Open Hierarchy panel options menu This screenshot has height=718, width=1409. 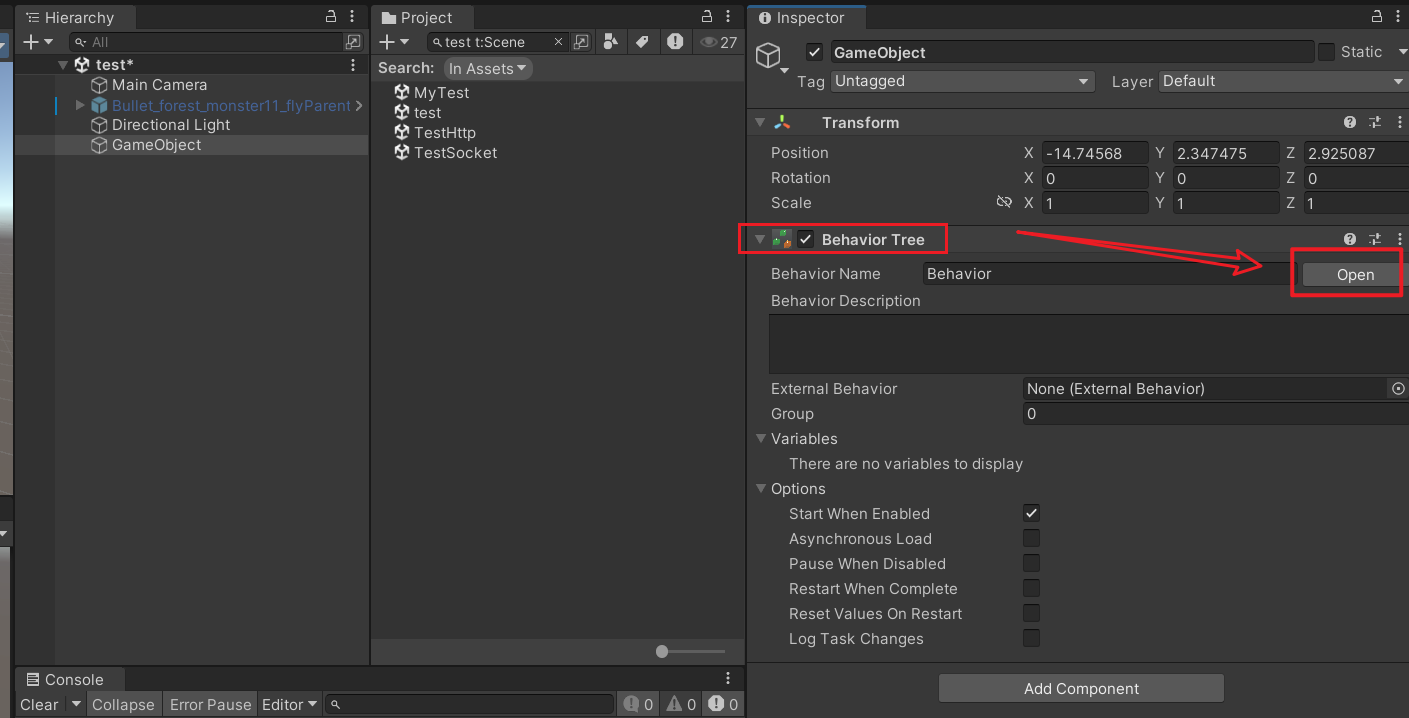pyautogui.click(x=353, y=16)
